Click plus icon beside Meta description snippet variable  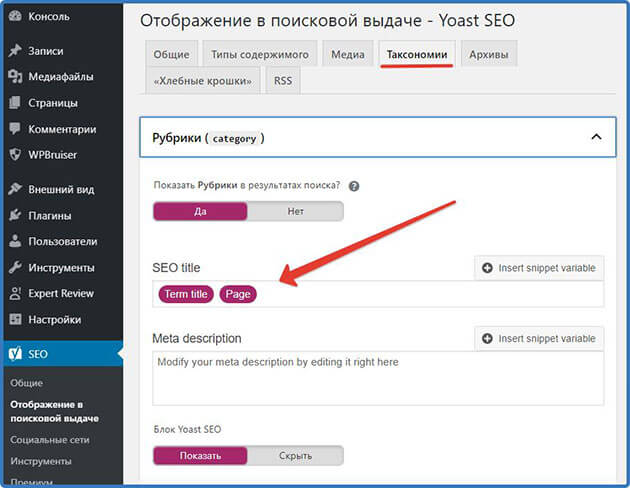487,339
